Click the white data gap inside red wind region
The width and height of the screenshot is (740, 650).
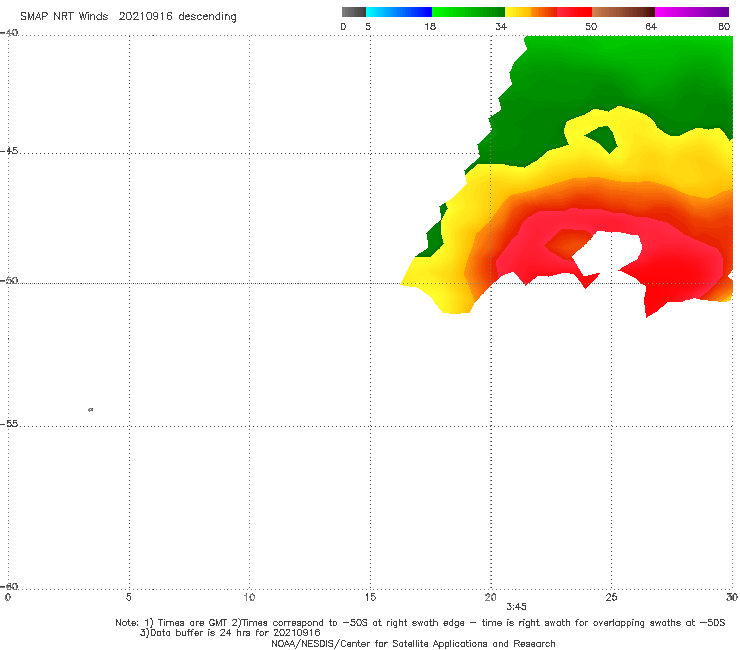[x=609, y=253]
